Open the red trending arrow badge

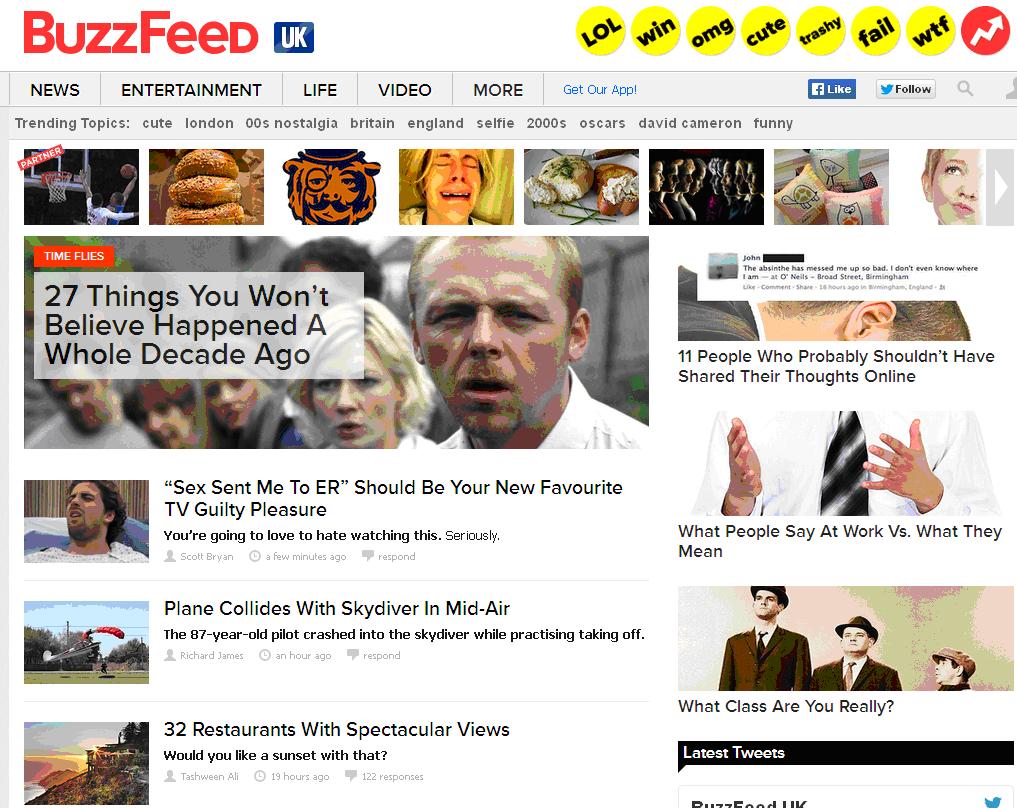point(985,30)
